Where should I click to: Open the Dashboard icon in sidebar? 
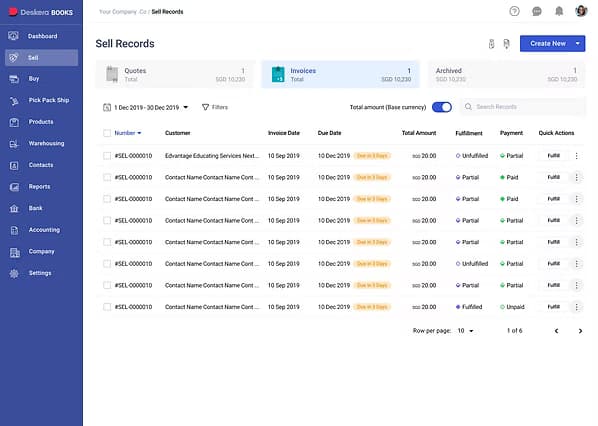[x=14, y=36]
